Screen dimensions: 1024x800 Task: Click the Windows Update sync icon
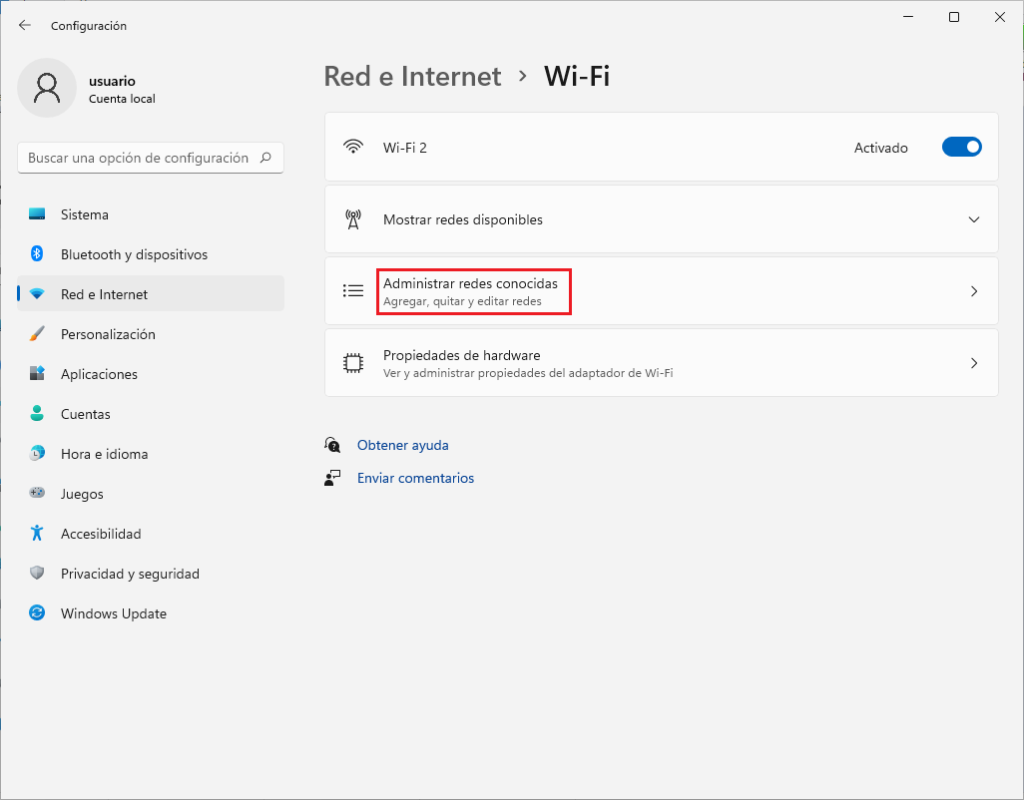pos(37,613)
